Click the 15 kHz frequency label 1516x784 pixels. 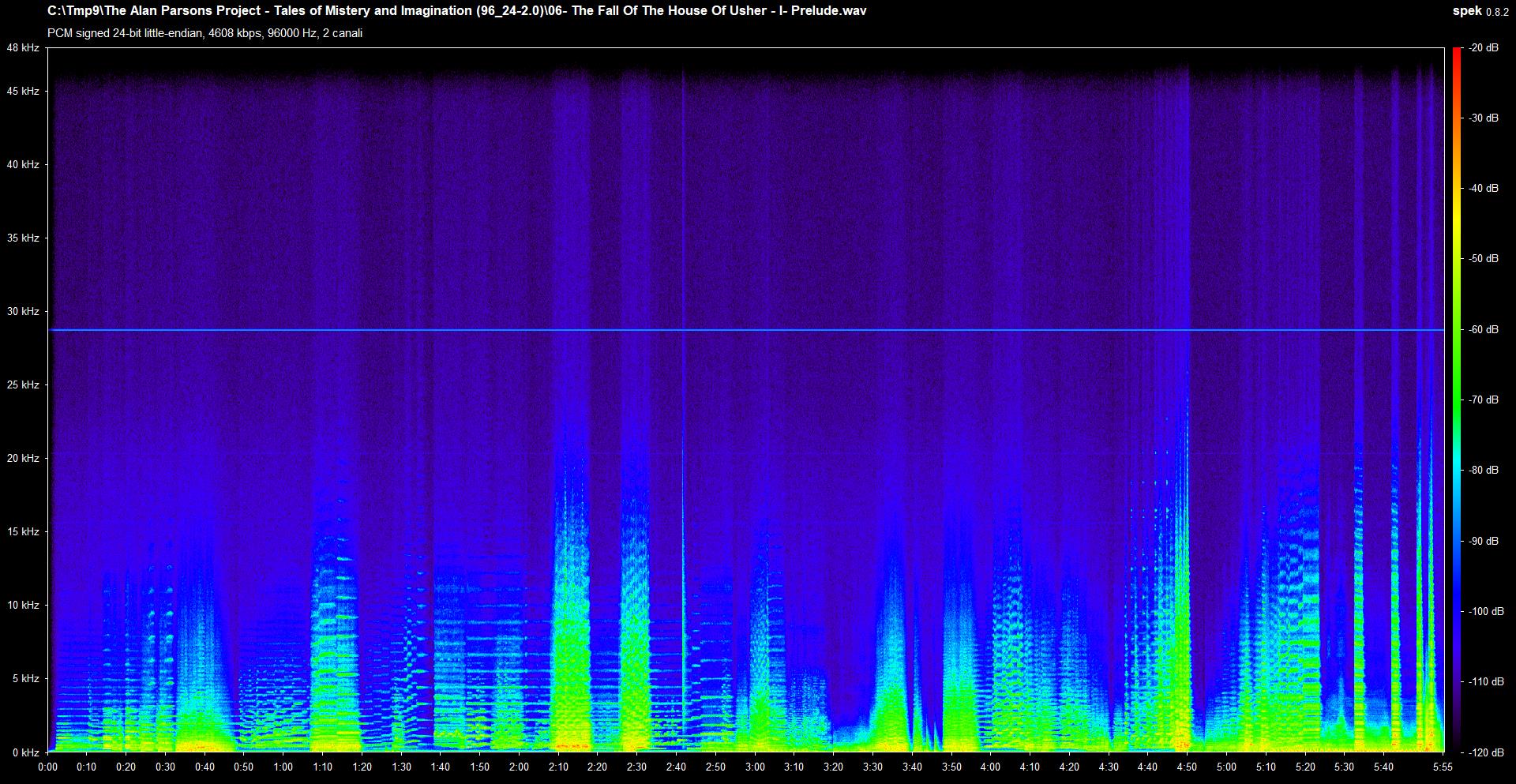click(22, 532)
